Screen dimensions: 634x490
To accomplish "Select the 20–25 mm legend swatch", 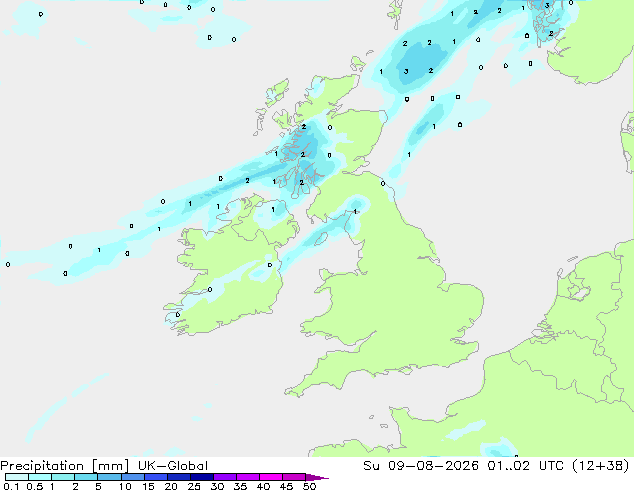I will 179,477.
